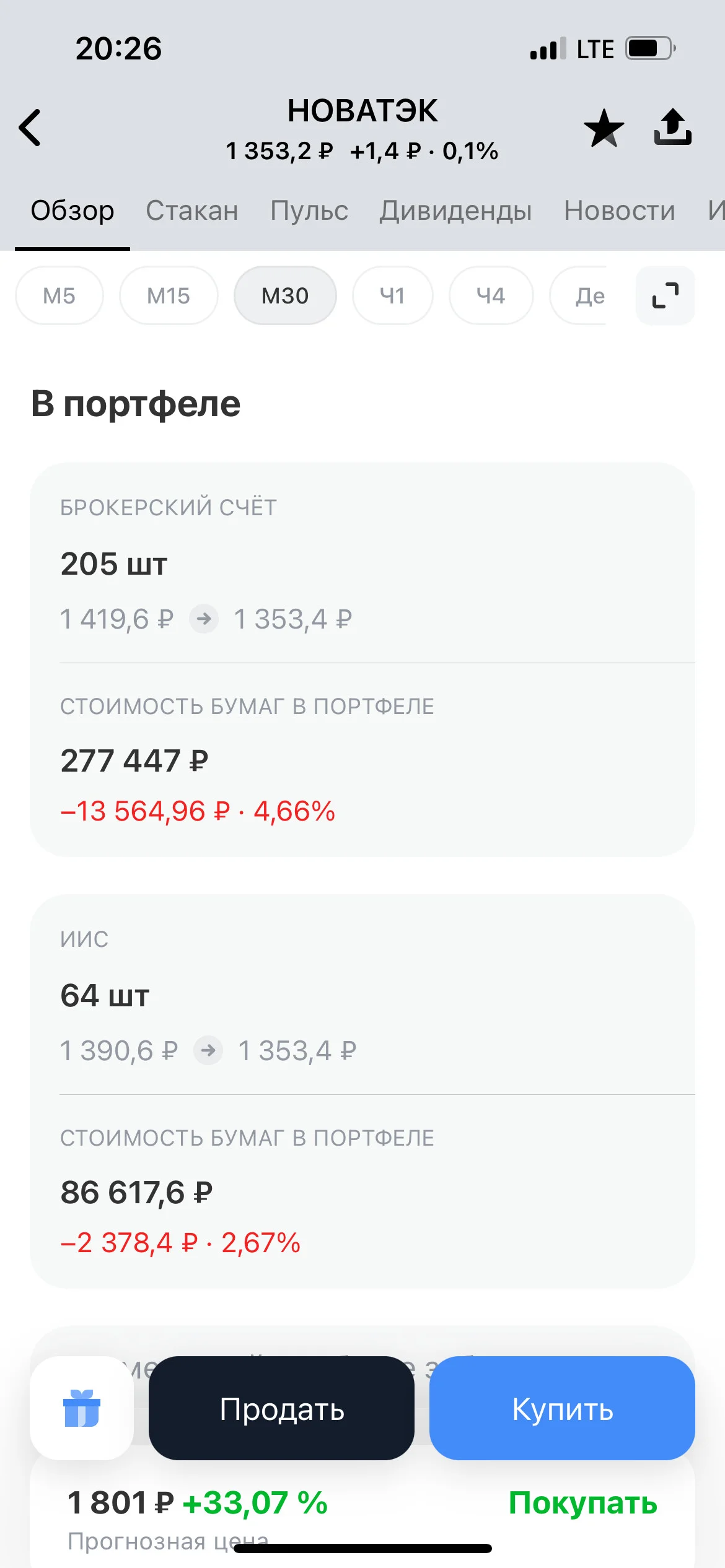This screenshot has height=1568, width=725.
Task: Toggle the favorite star for НОВАТЭК
Action: tap(604, 128)
